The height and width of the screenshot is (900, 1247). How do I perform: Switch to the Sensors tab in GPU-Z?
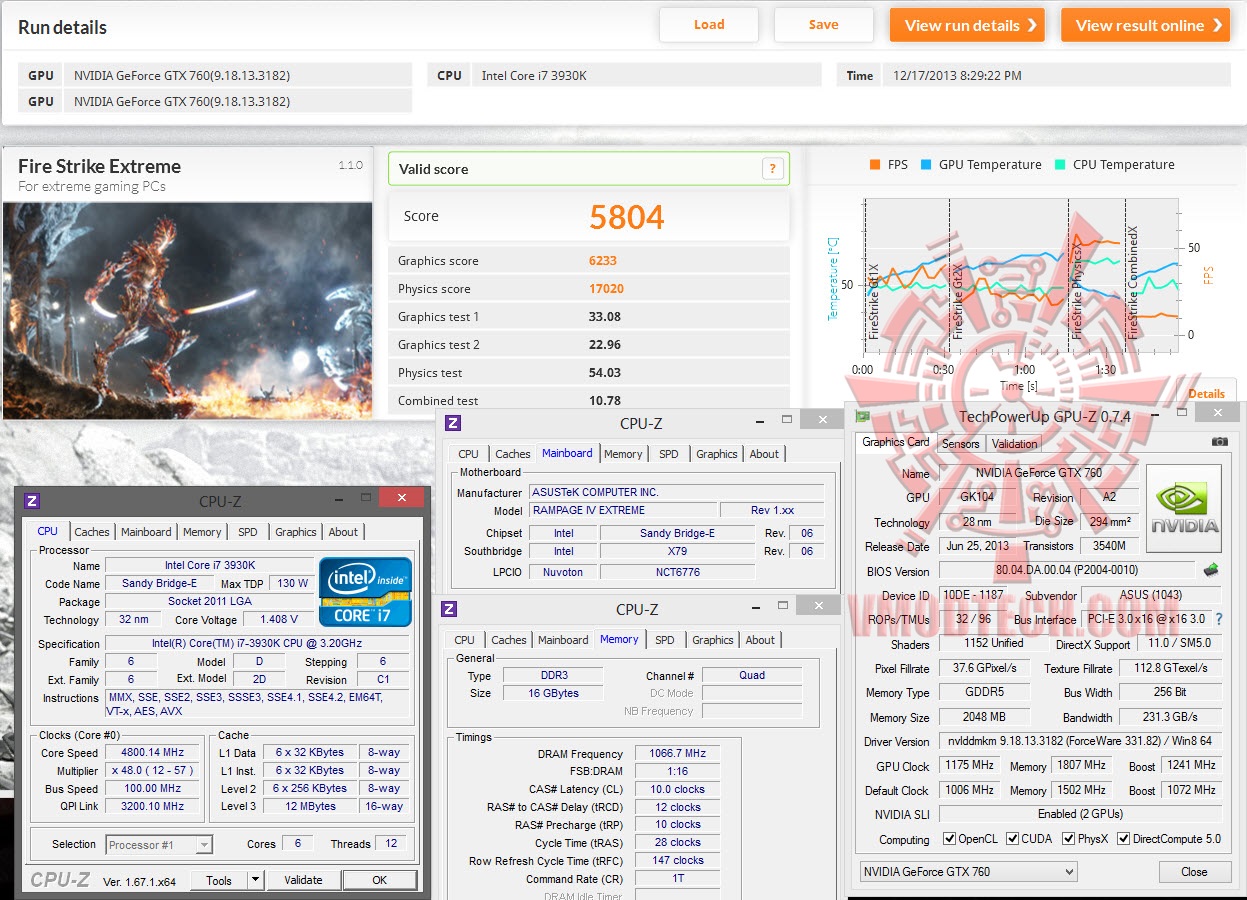click(x=960, y=444)
